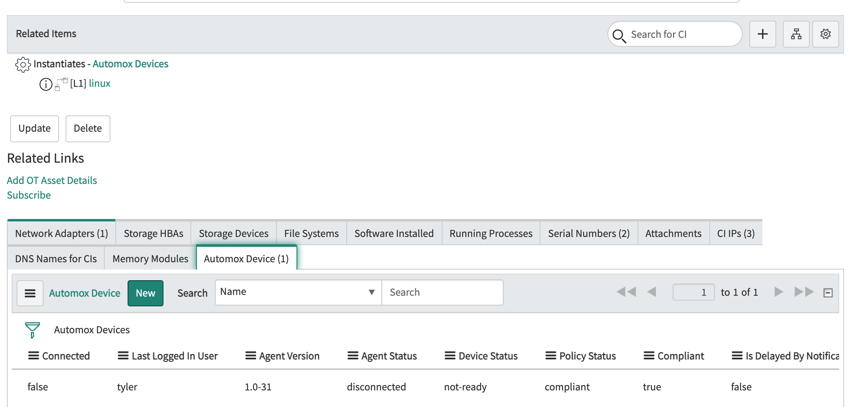The image size is (850, 407).
Task: Switch to the Running Processes tab
Action: click(x=491, y=234)
